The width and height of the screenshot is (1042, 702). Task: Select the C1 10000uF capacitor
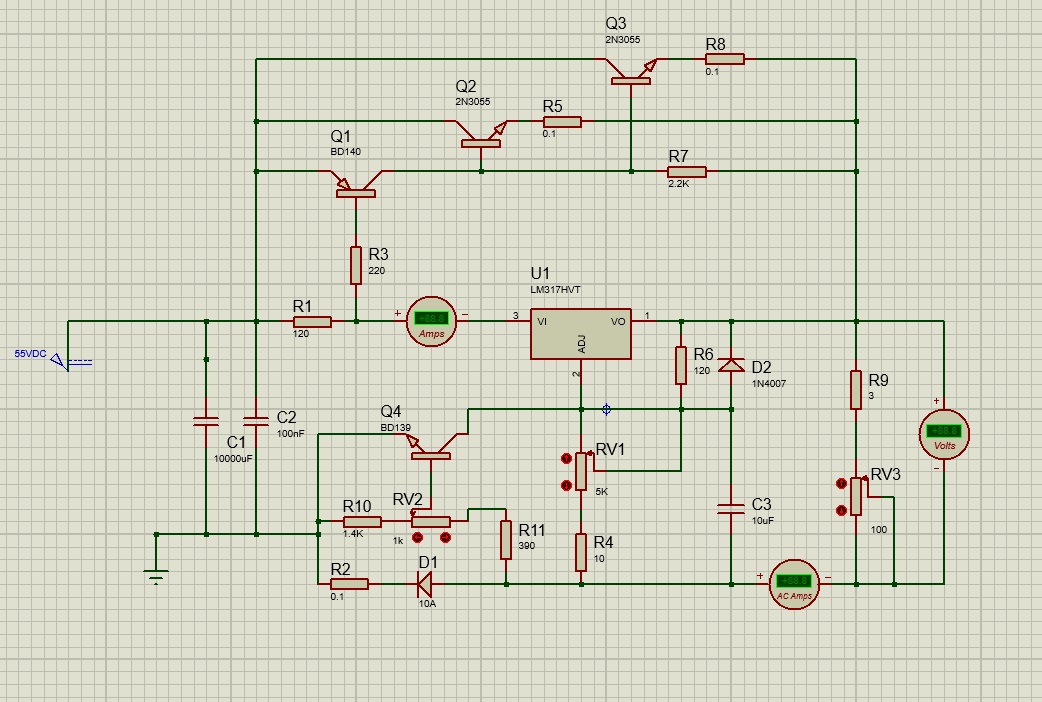pyautogui.click(x=206, y=423)
